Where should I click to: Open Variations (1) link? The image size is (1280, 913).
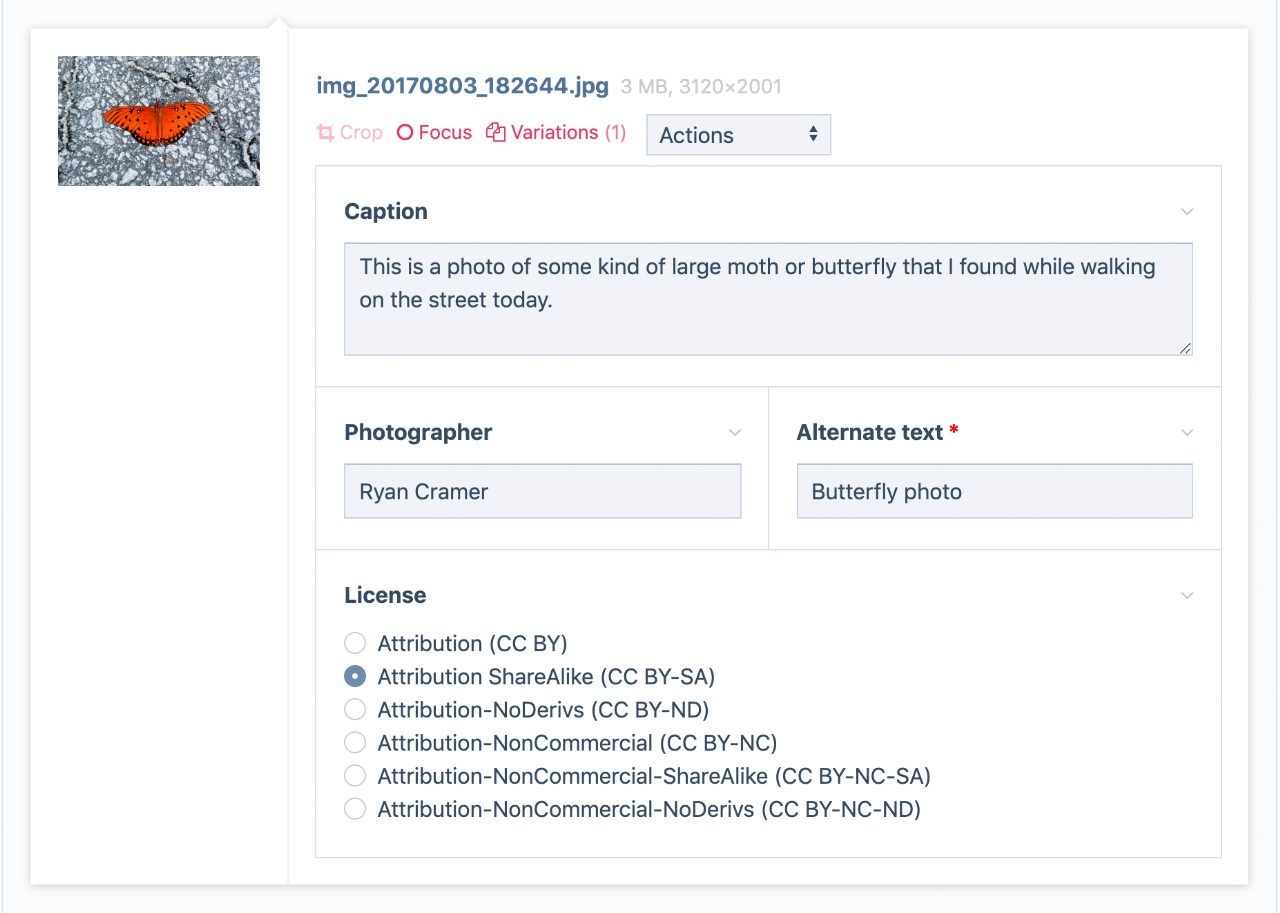pyautogui.click(x=556, y=132)
